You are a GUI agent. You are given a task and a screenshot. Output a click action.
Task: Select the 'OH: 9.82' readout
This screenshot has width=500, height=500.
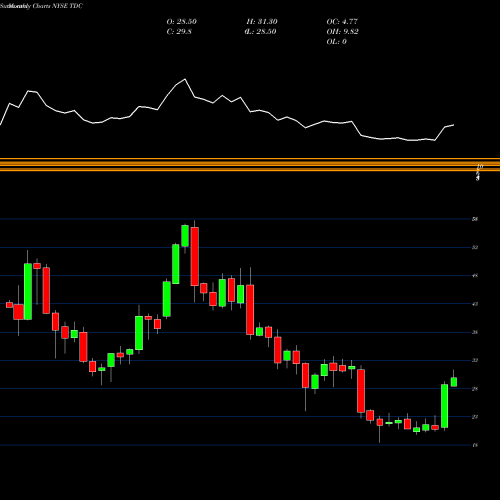[342, 32]
